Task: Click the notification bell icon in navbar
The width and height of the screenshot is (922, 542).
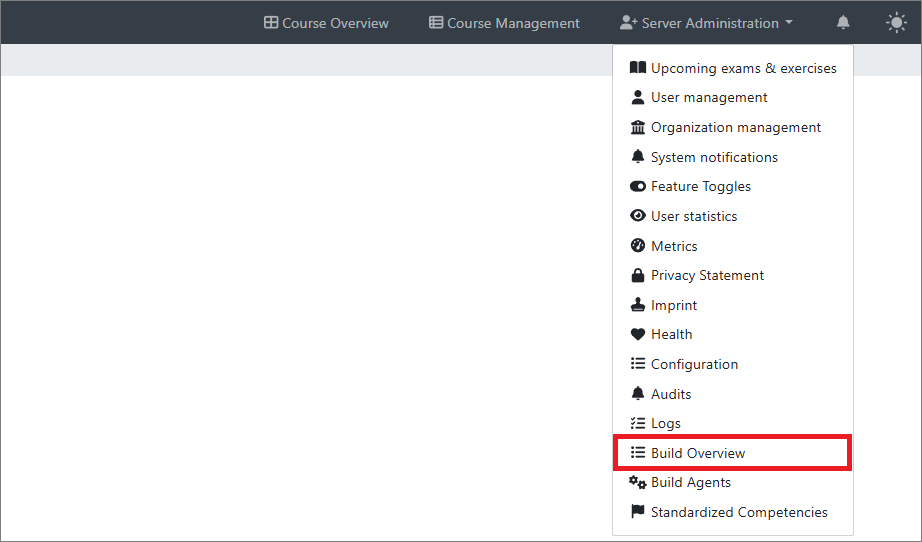Action: pyautogui.click(x=843, y=23)
